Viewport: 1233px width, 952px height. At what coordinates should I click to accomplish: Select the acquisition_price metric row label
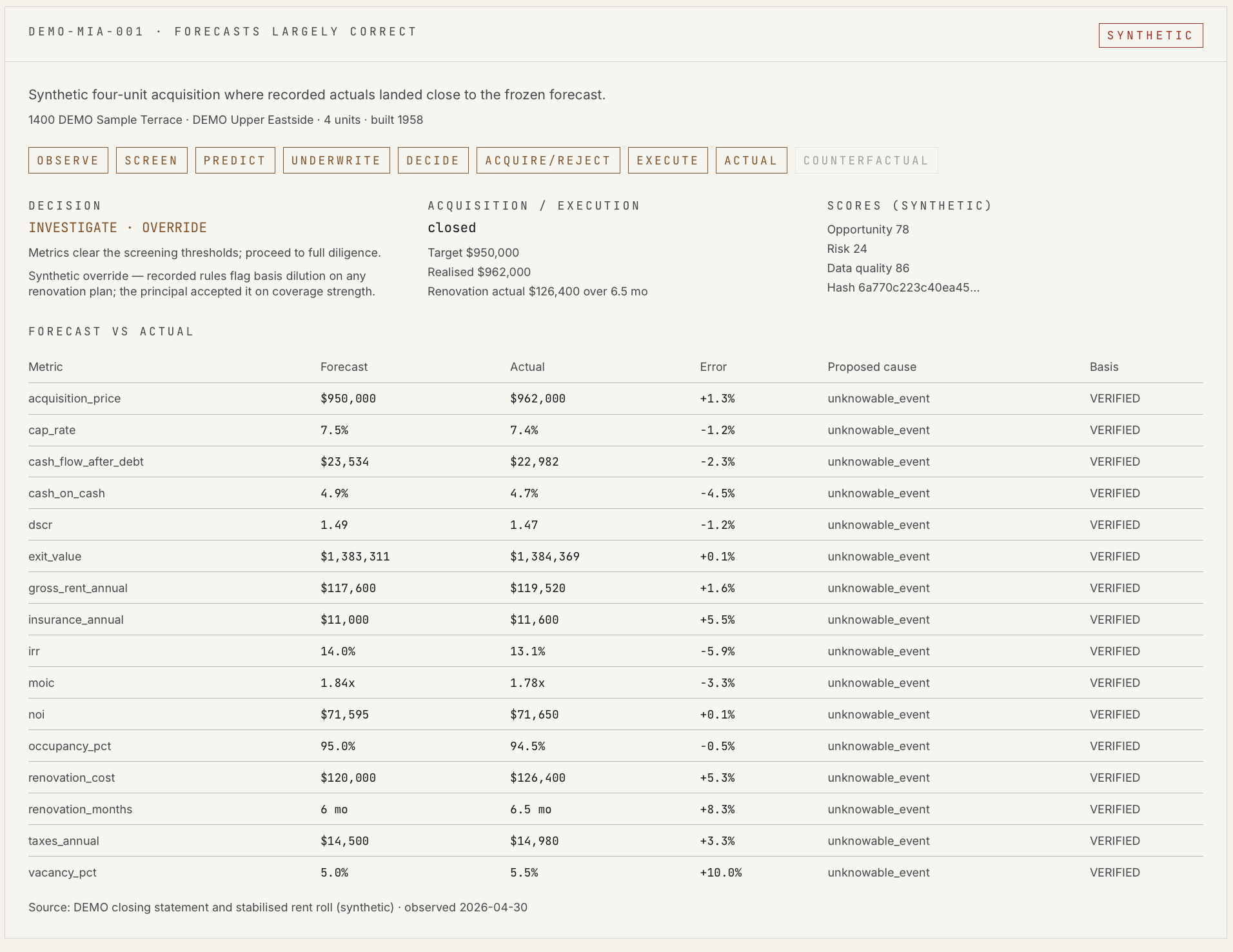[x=74, y=399]
